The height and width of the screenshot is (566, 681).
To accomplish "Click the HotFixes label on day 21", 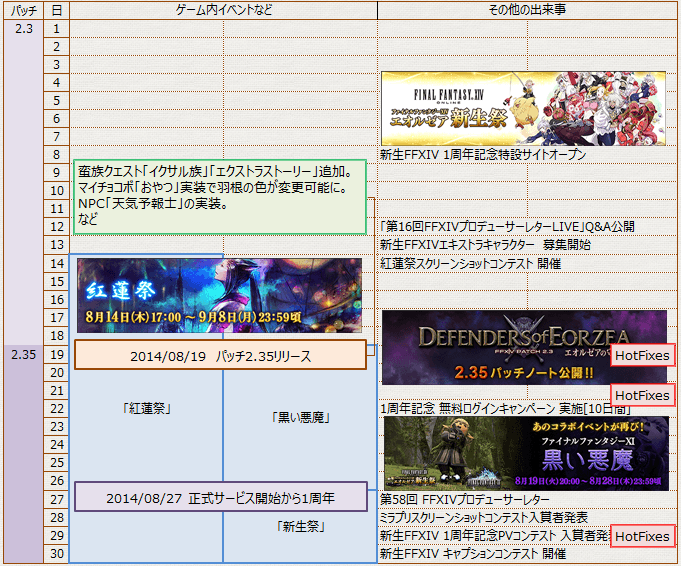I will [642, 395].
